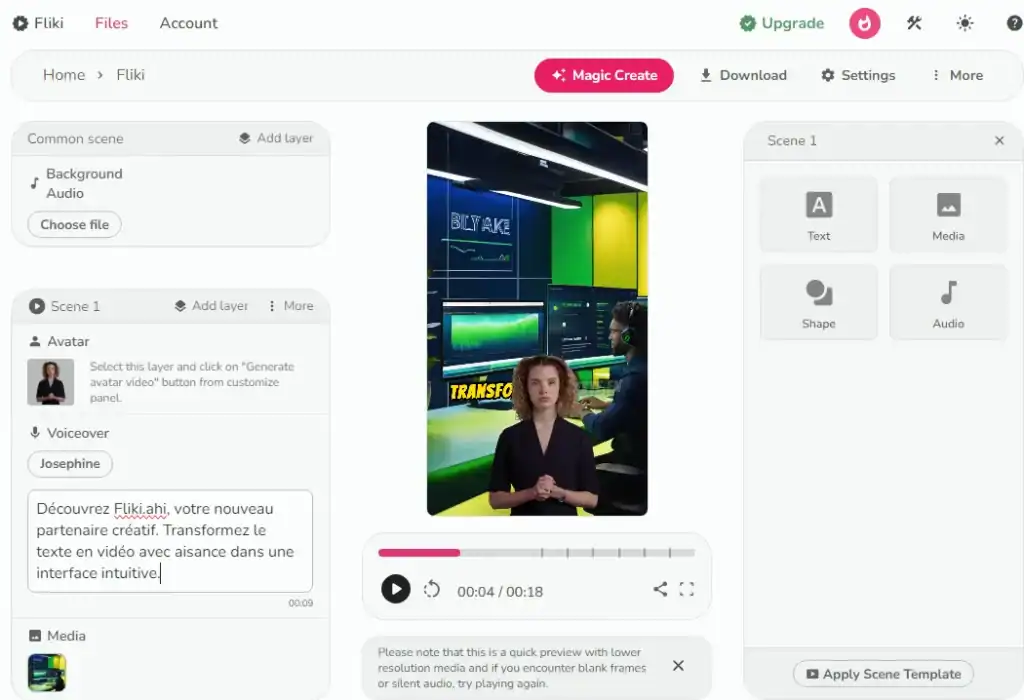This screenshot has width=1024, height=700.
Task: Open the tools wrench icon
Action: 914,24
